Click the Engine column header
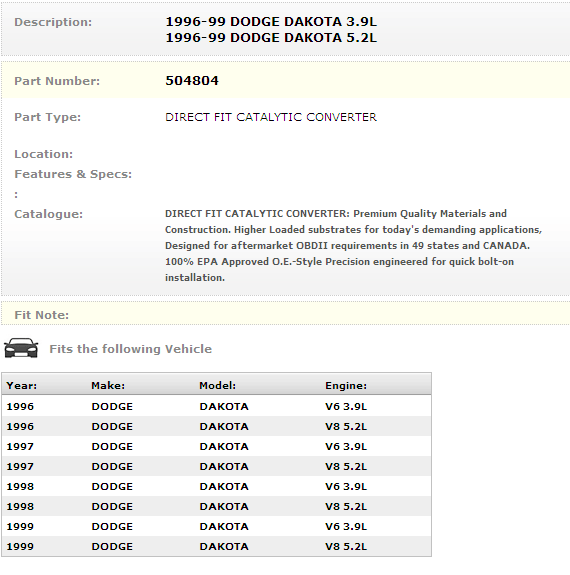Screen dimensions: 570x575 click(346, 385)
